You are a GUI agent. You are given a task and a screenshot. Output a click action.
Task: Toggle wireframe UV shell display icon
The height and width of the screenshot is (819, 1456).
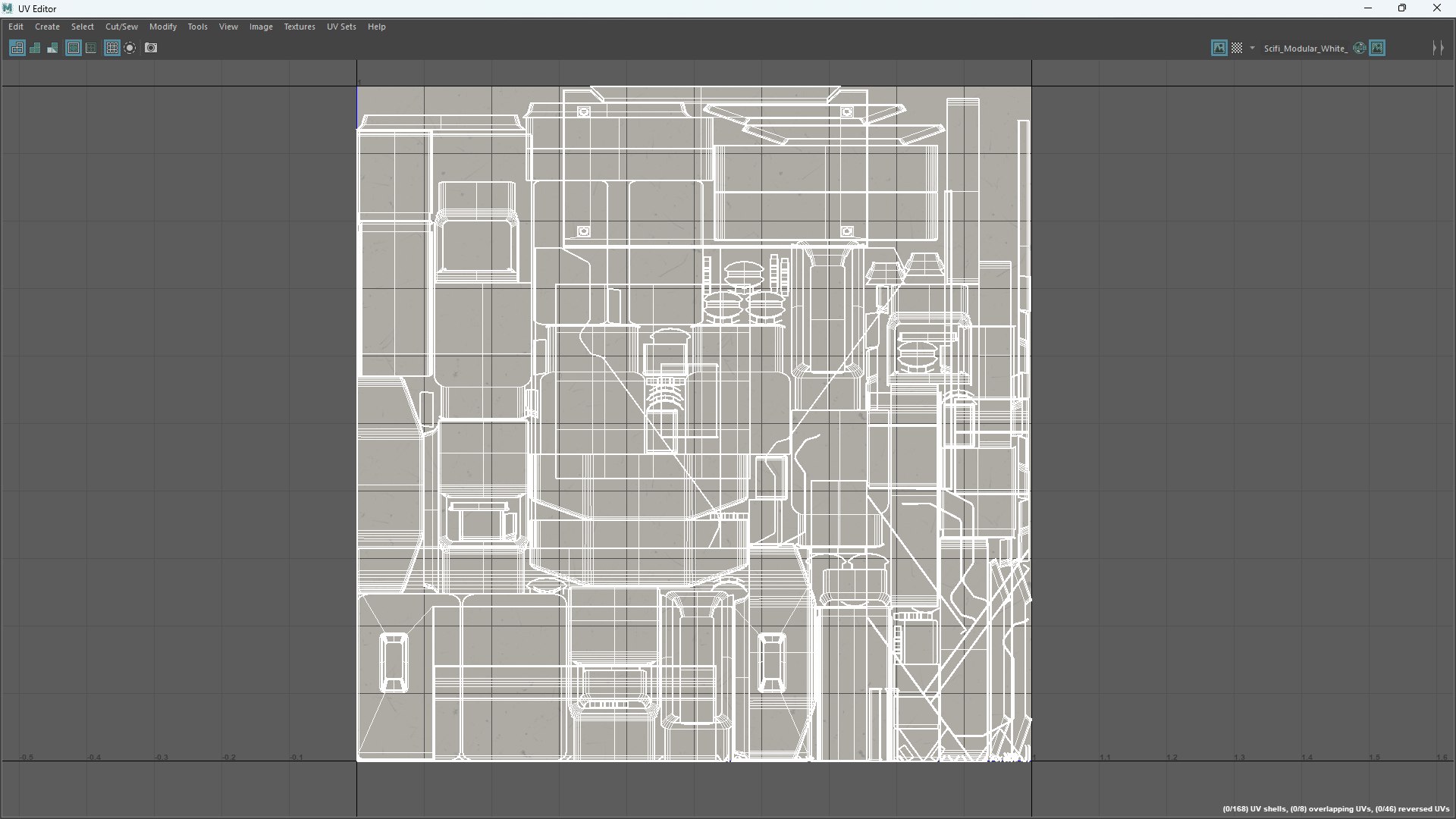17,48
